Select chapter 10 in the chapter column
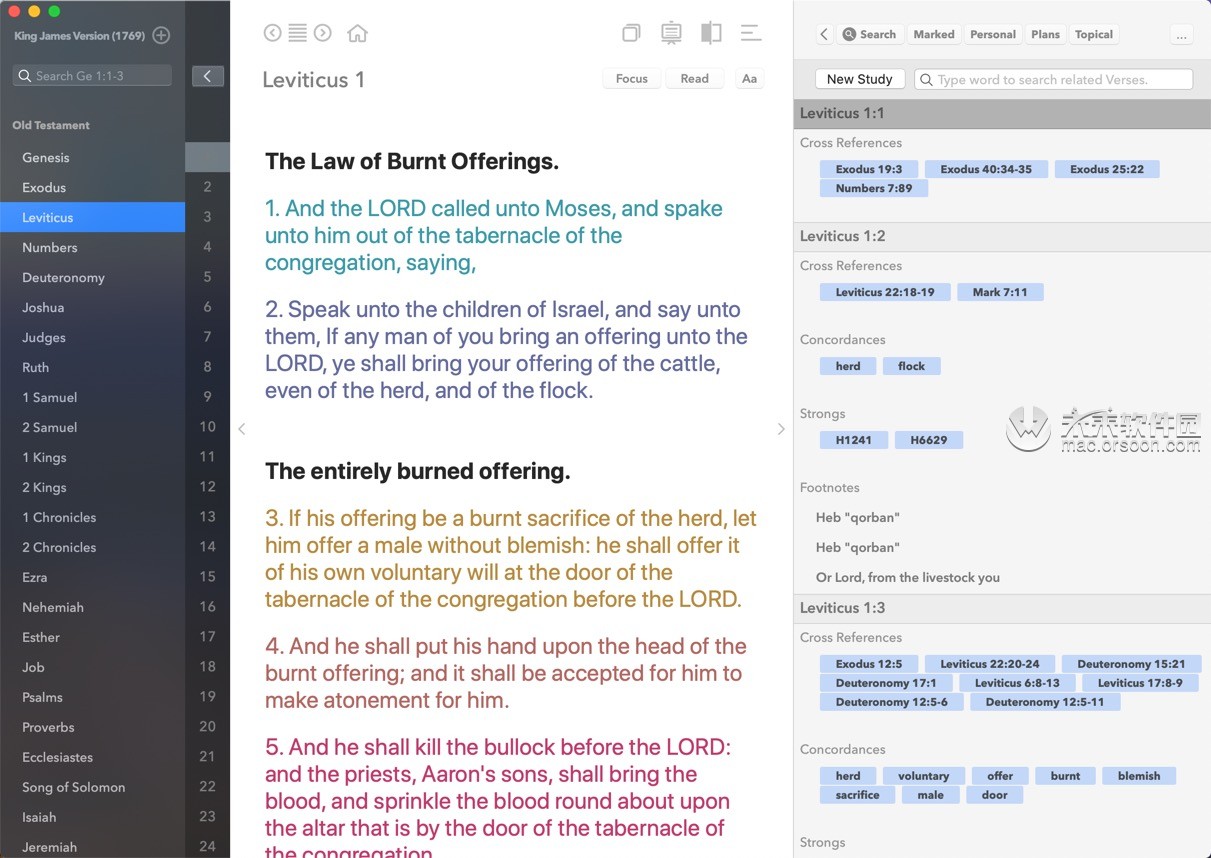 point(207,427)
